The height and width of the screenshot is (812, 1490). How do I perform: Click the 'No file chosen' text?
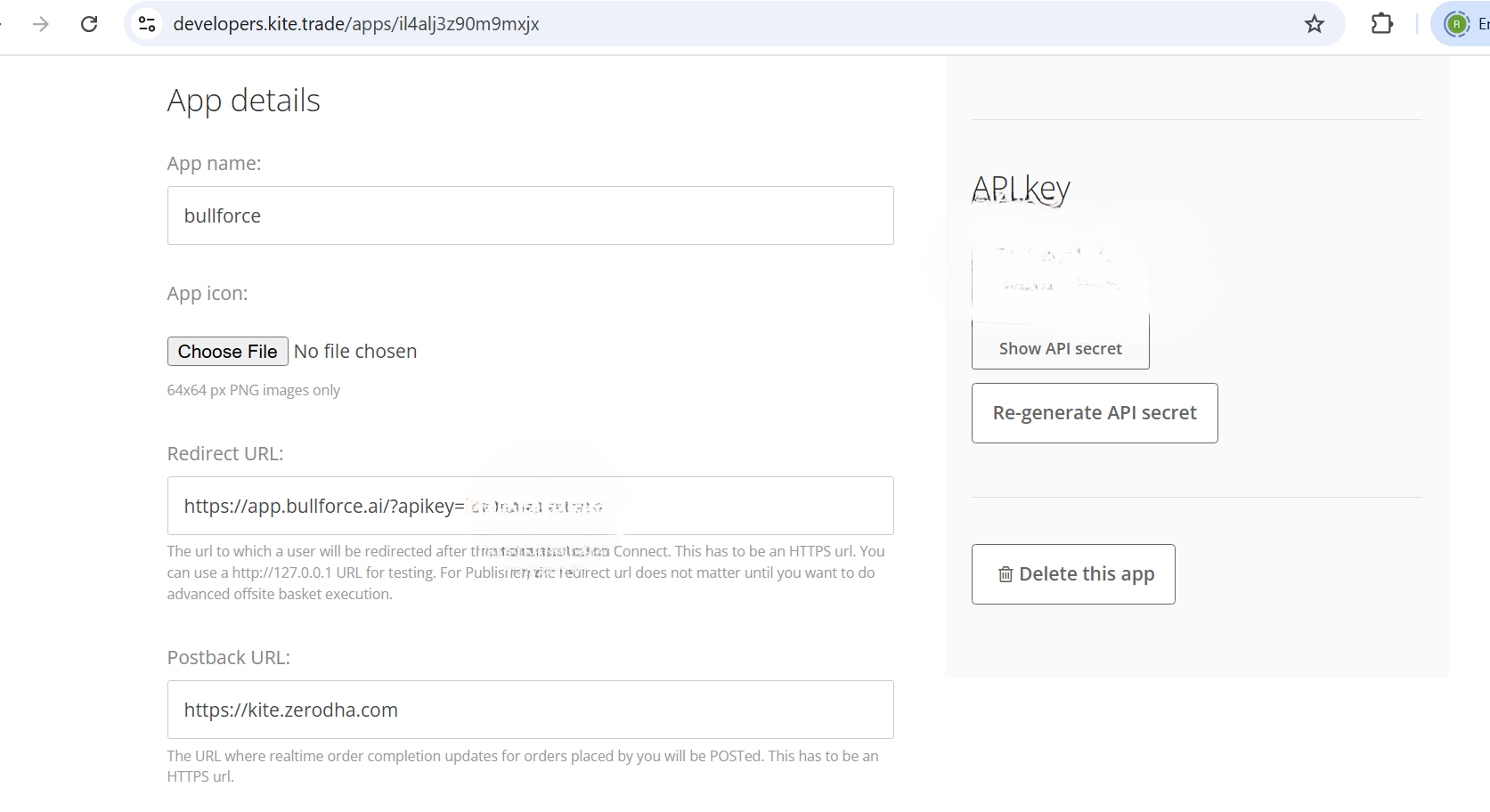pyautogui.click(x=355, y=351)
